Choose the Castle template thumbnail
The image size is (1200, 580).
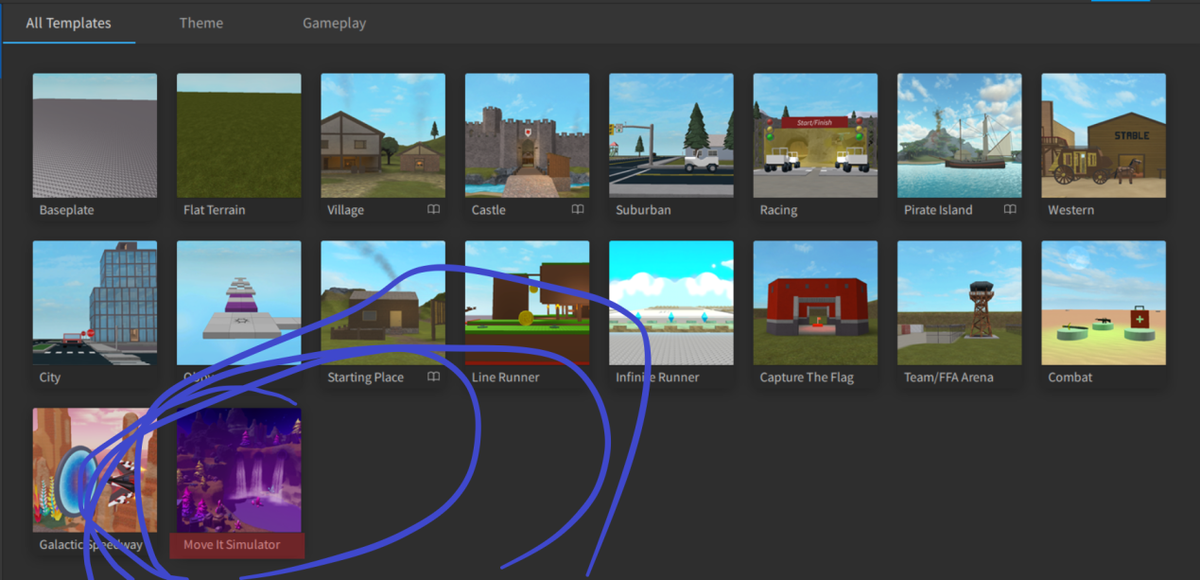coord(527,135)
